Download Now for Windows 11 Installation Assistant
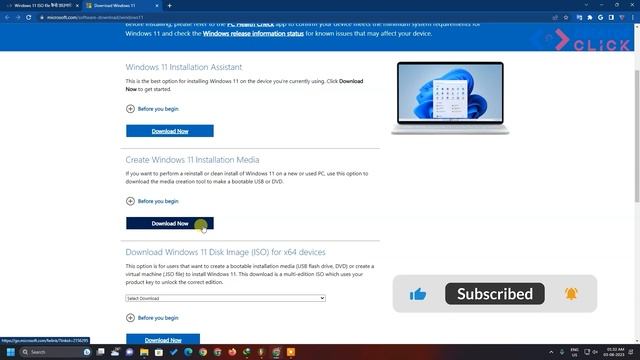Viewport: 640px width, 360px height. pyautogui.click(x=170, y=131)
